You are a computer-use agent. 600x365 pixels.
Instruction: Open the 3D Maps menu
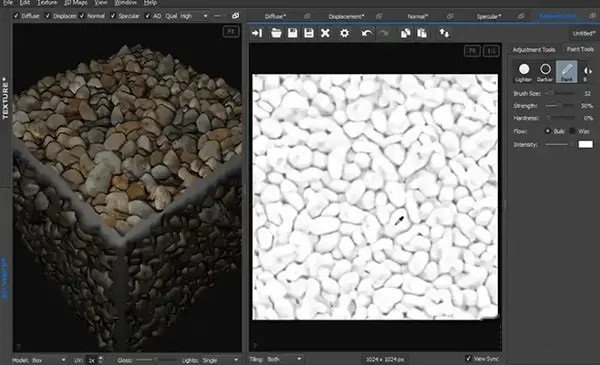coord(75,3)
